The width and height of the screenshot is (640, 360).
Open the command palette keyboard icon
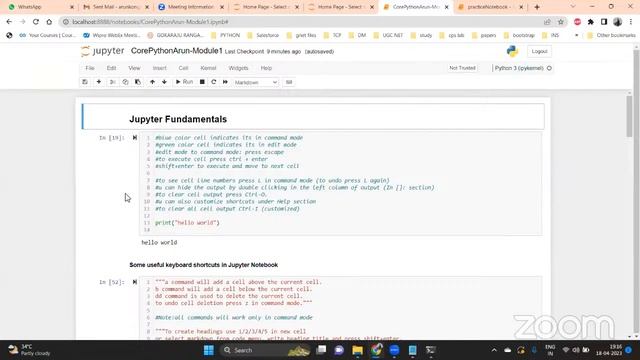coord(289,82)
